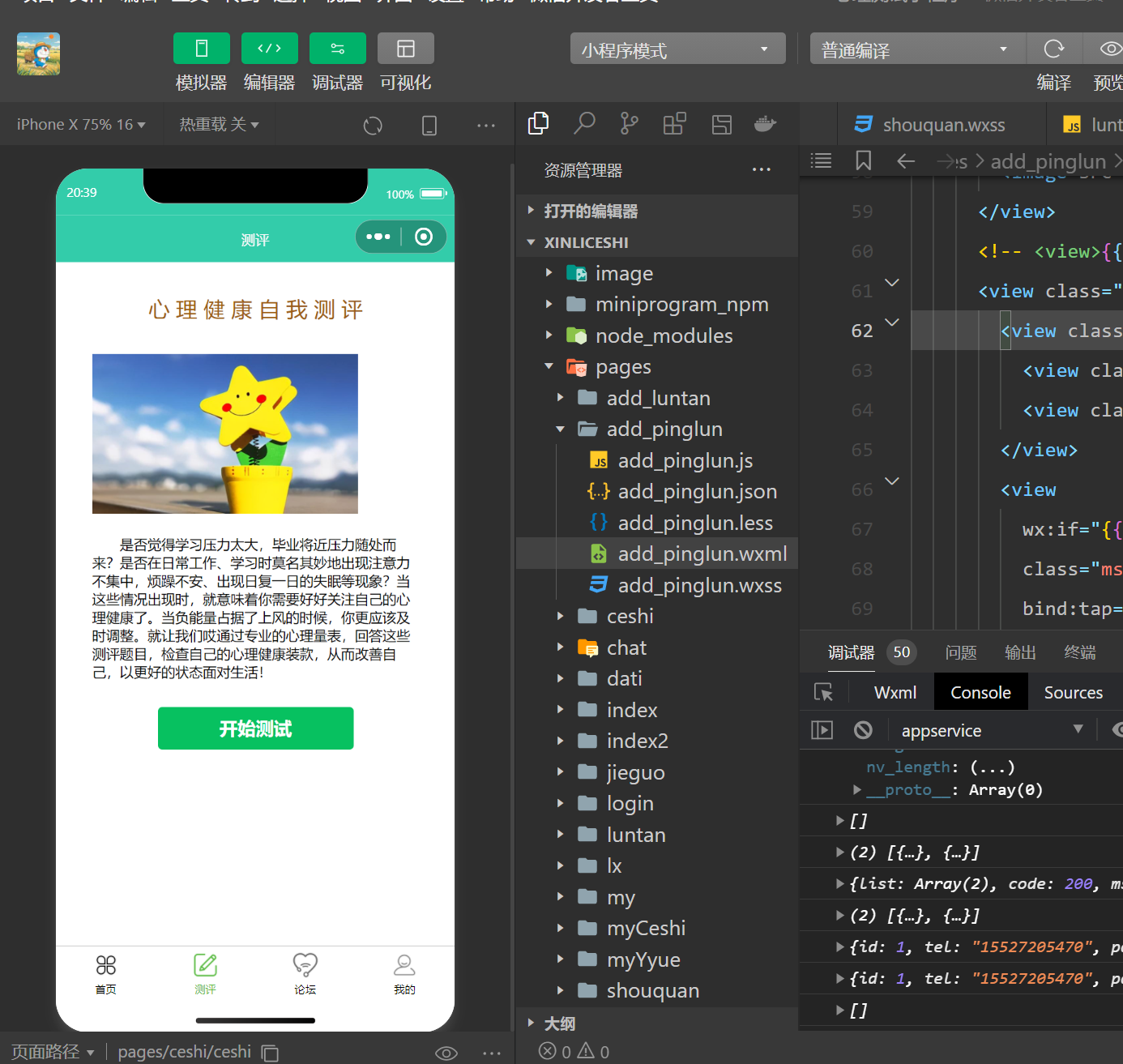Open the hot reload (热重载 关) dropdown
1123x1064 pixels.
tap(219, 125)
